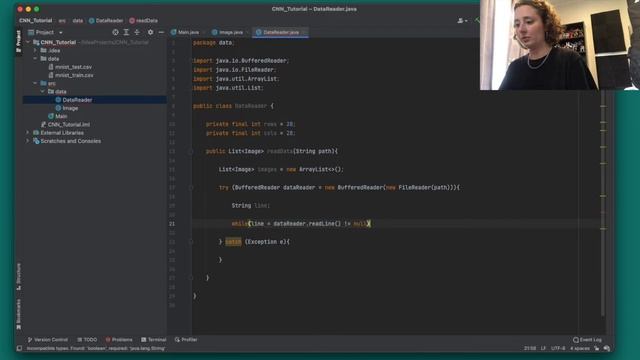This screenshot has width=640, height=360.
Task: Open the Event Log
Action: point(587,340)
